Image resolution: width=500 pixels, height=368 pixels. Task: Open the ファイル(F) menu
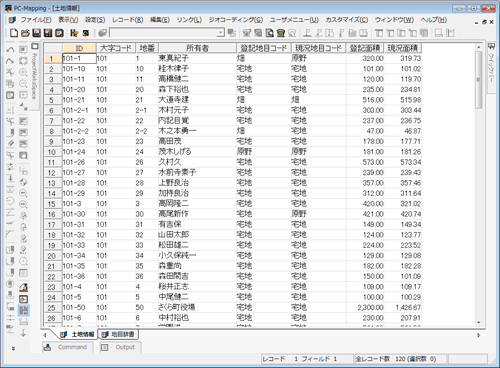tap(36, 20)
